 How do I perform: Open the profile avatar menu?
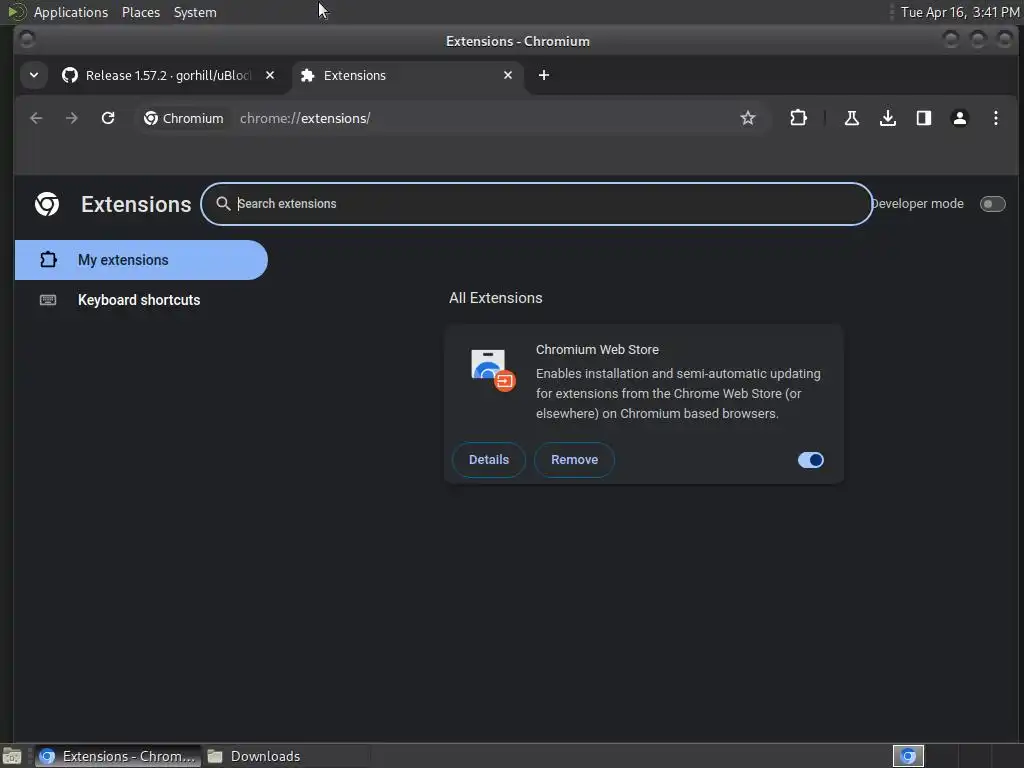(959, 118)
